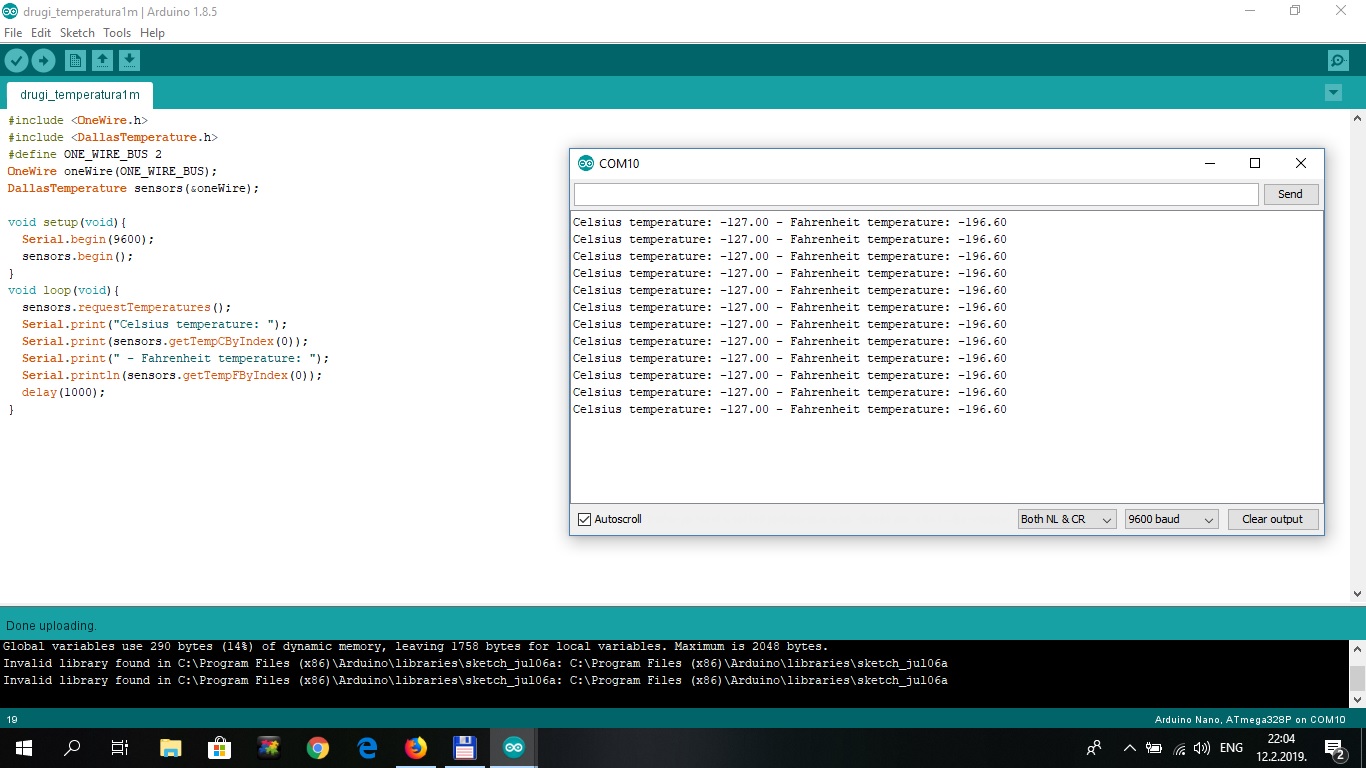Select the drugi_temperatura1m tab

click(80, 95)
